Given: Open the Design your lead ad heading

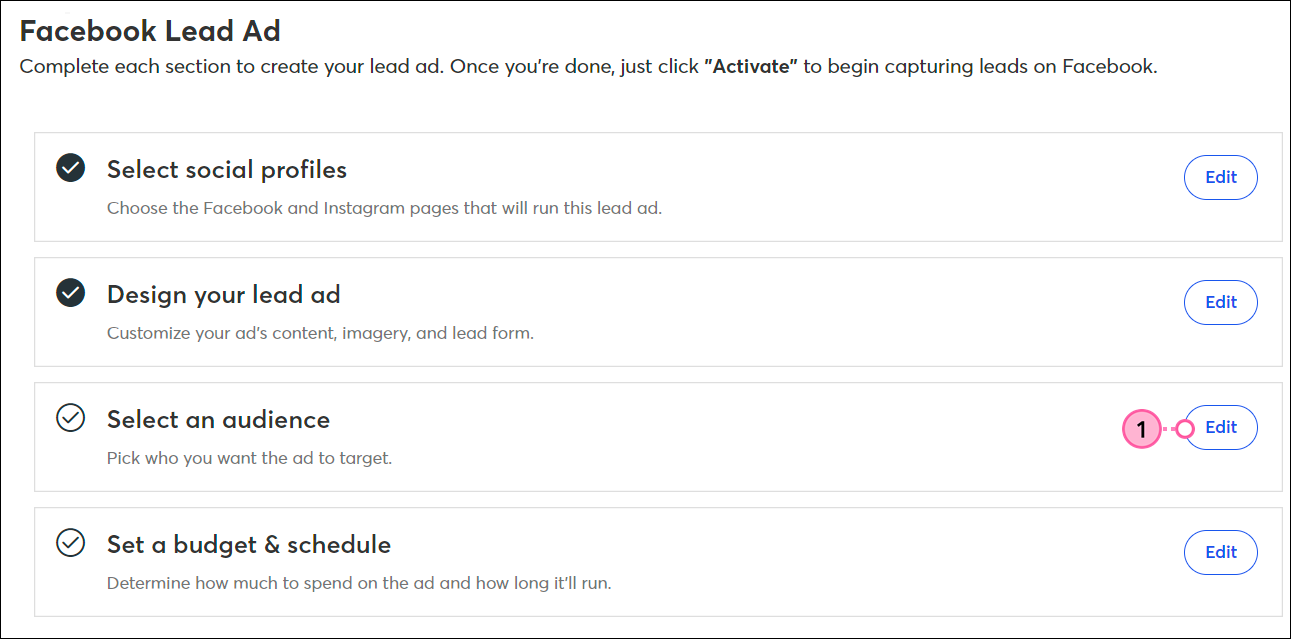Looking at the screenshot, I should (224, 295).
